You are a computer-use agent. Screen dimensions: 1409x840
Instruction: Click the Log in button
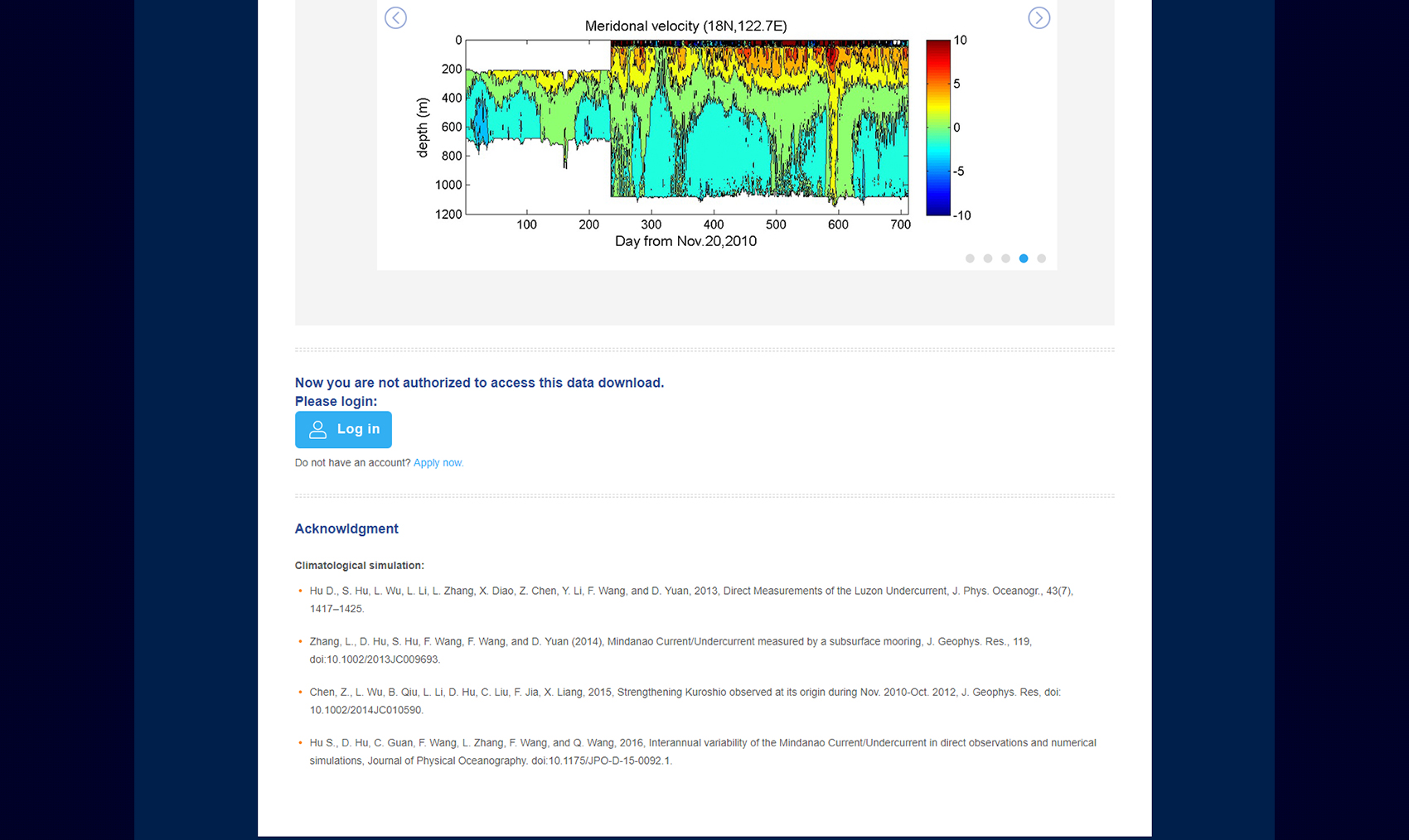343,429
